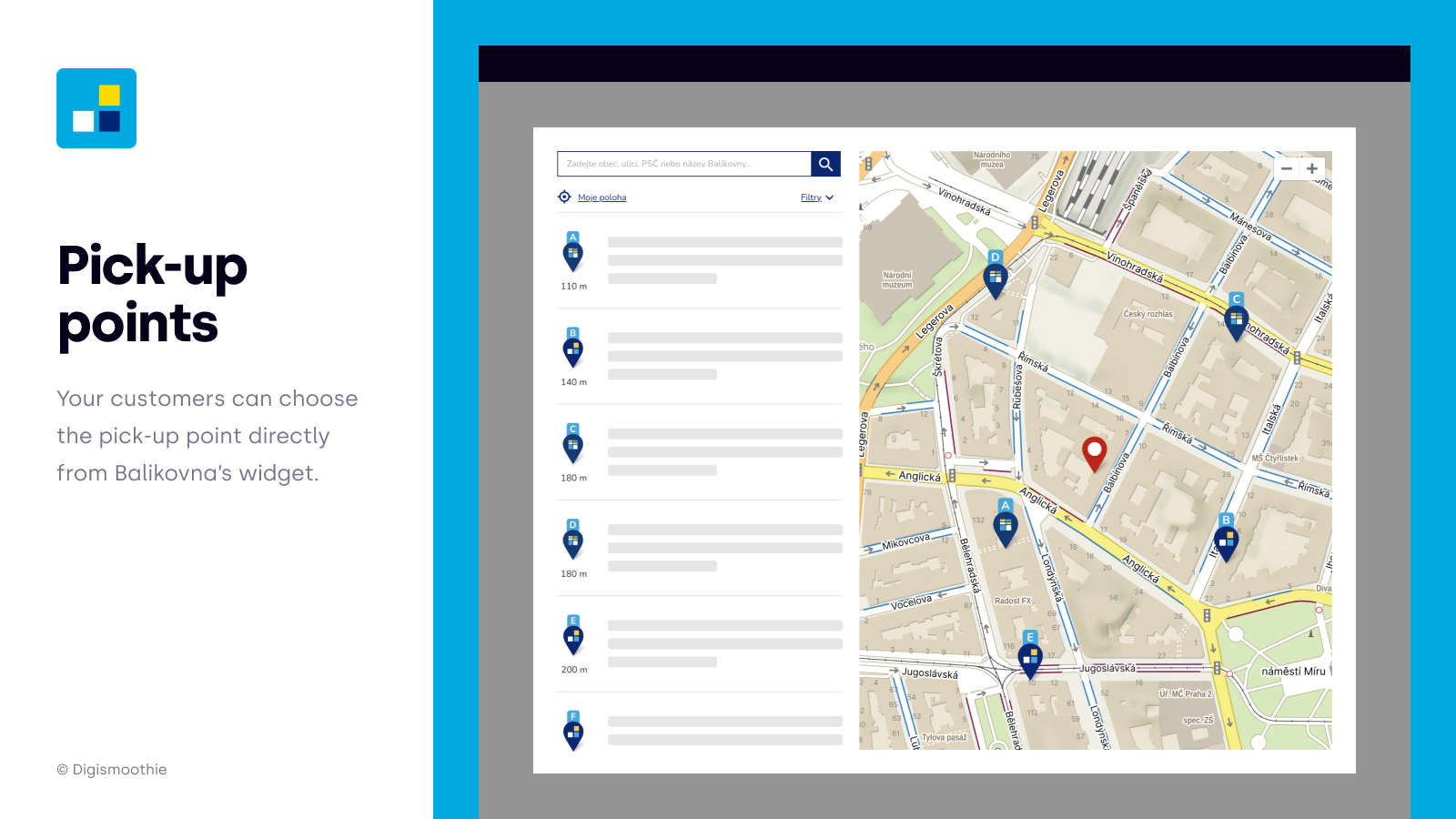Click the Digismoothie logo tile
Screen dimensions: 1456x819
tap(96, 108)
